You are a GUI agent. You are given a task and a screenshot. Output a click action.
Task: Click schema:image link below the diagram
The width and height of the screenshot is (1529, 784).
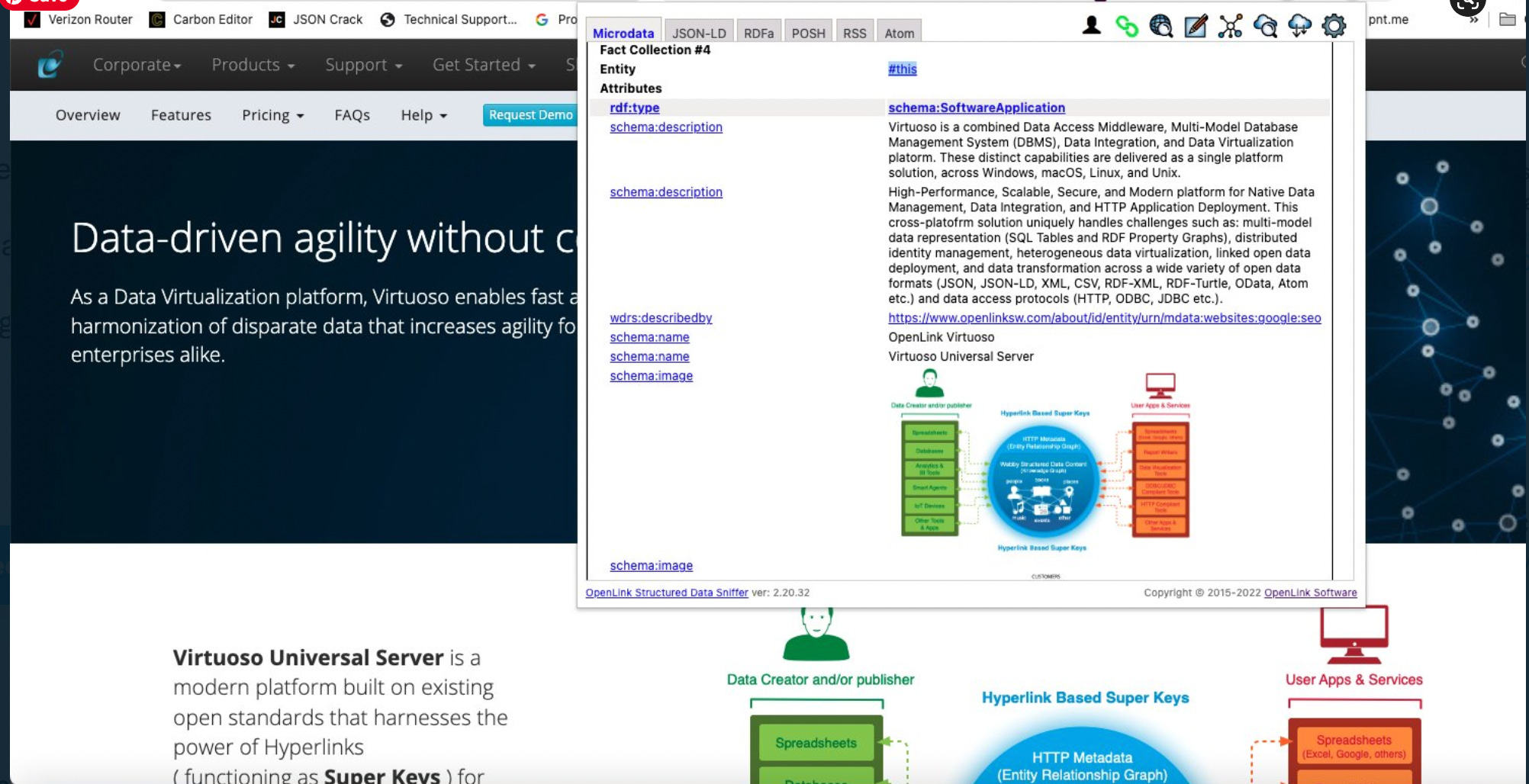(651, 566)
